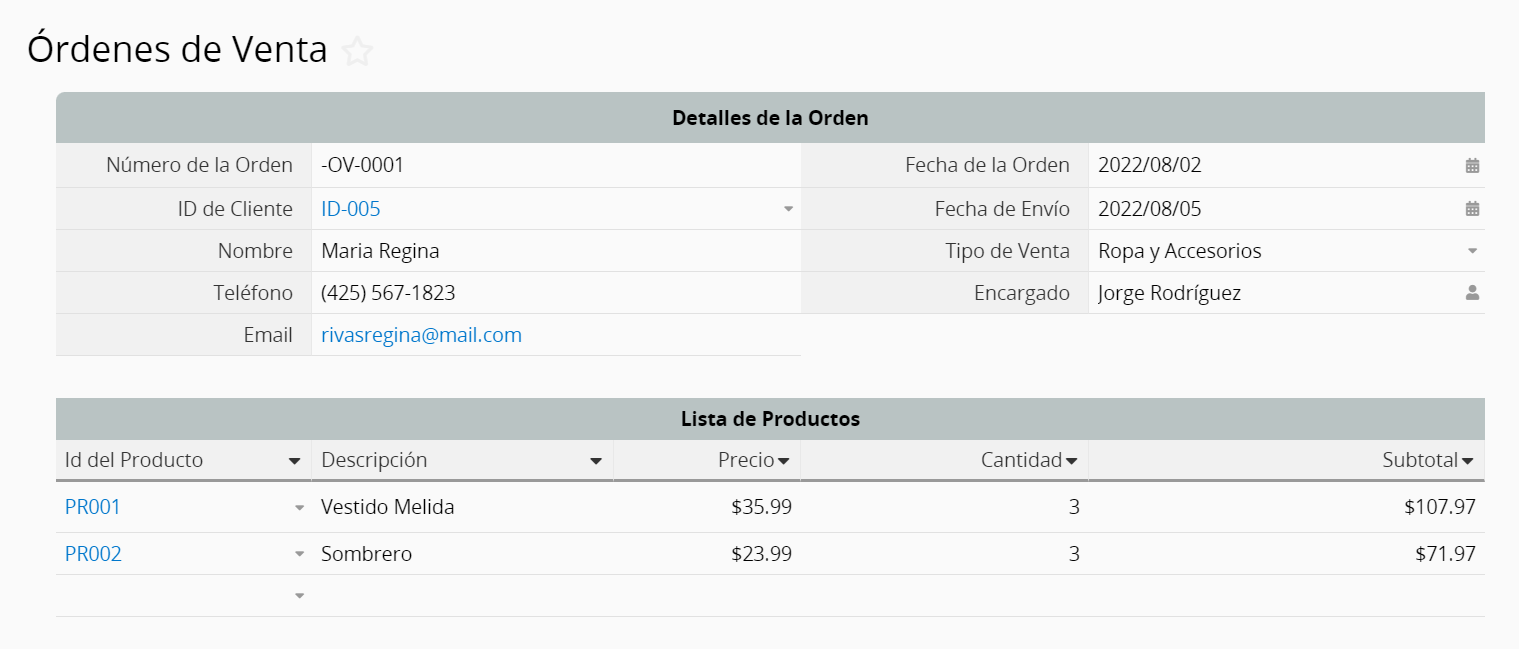Viewport: 1519px width, 649px height.
Task: Open calendar picker for Fecha de Envío
Action: tap(1472, 209)
